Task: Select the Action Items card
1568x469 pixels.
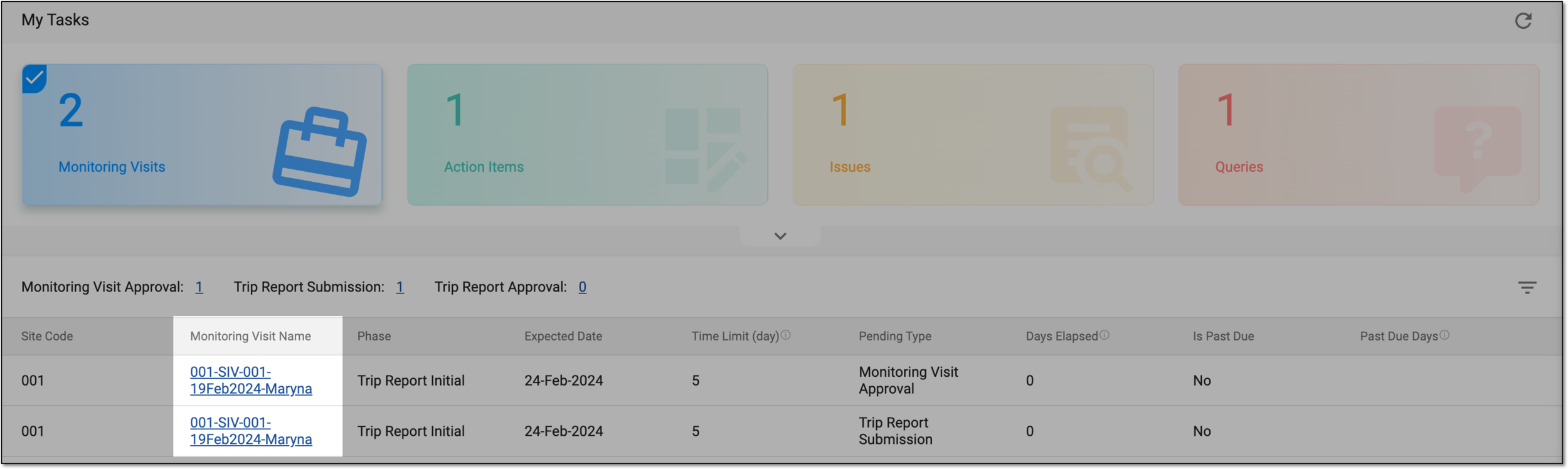Action: click(587, 135)
